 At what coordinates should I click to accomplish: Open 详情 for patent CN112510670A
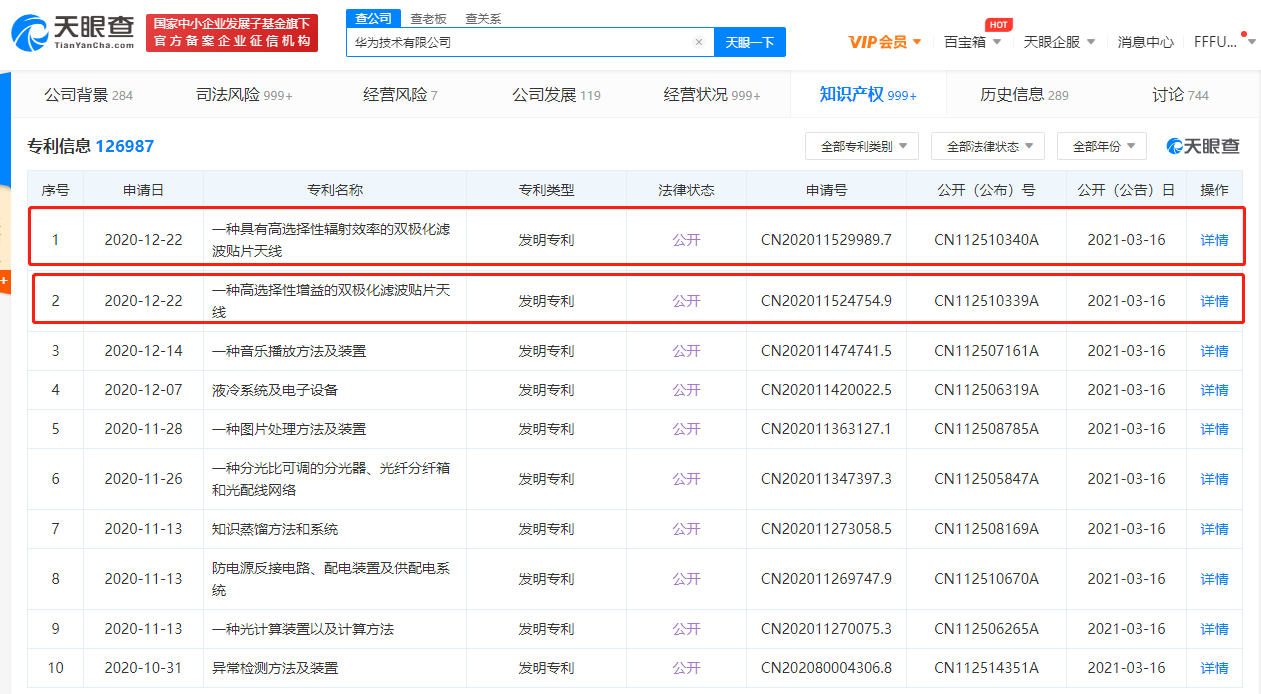pos(1214,579)
